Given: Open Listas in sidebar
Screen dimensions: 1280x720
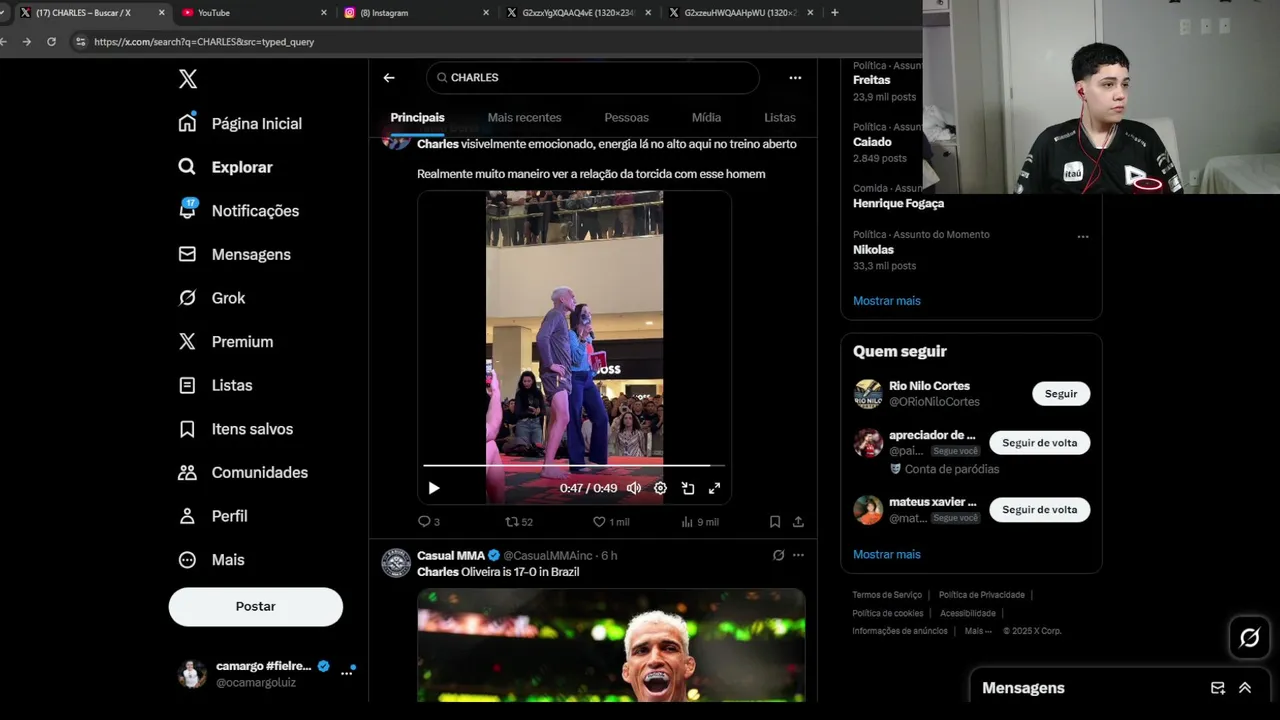Looking at the screenshot, I should click(x=215, y=385).
